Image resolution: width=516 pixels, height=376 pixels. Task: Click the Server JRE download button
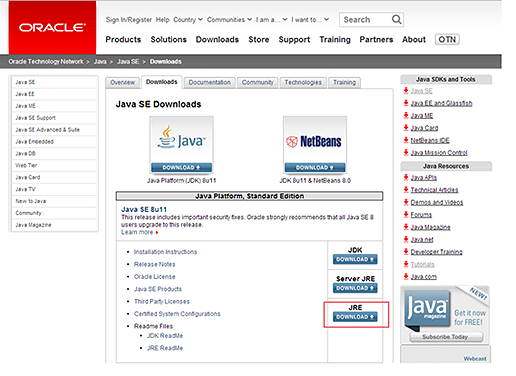click(x=355, y=288)
